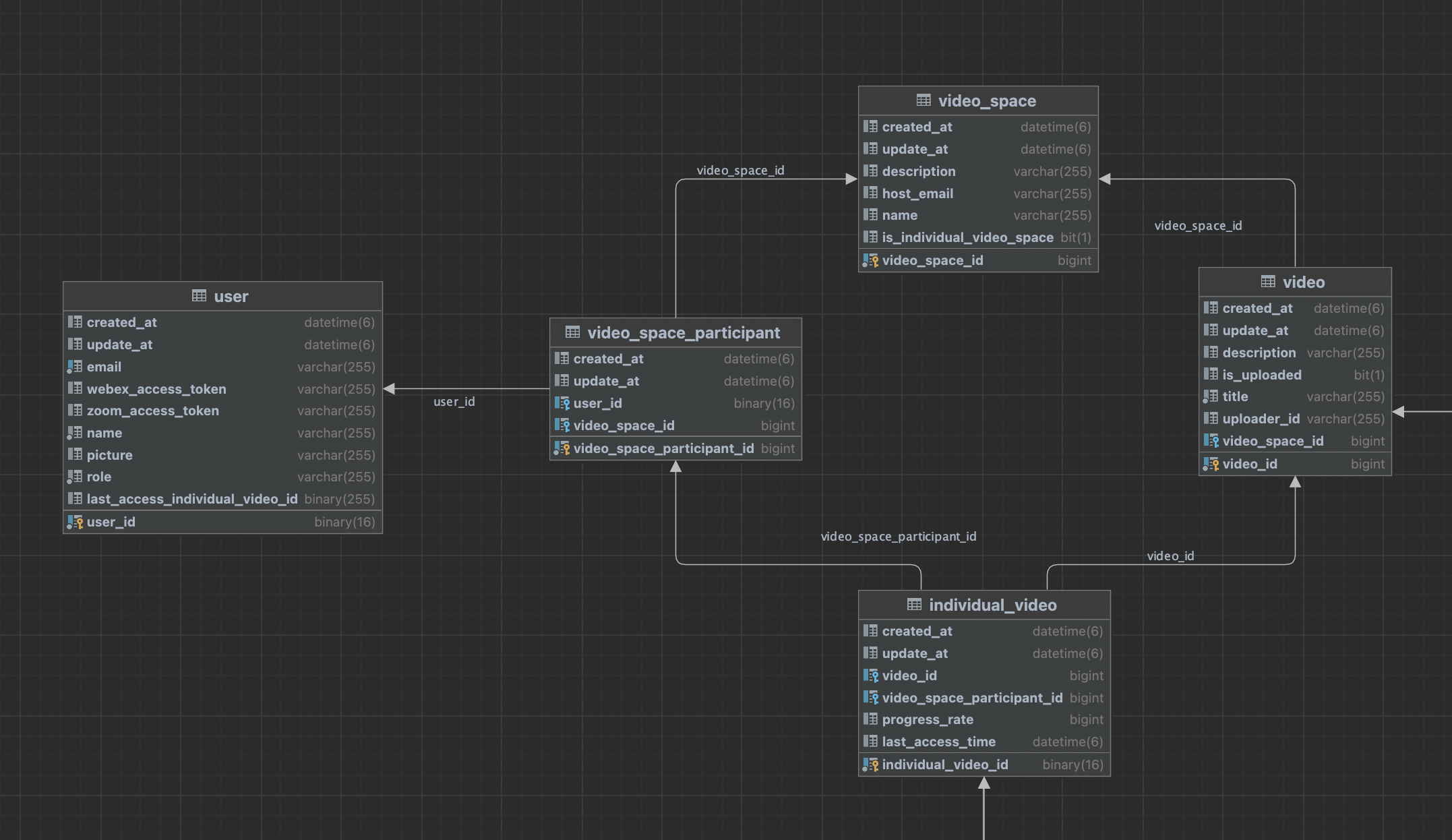Click the table icon beside user header
Viewport: 1452px width, 840px height.
[x=199, y=296]
